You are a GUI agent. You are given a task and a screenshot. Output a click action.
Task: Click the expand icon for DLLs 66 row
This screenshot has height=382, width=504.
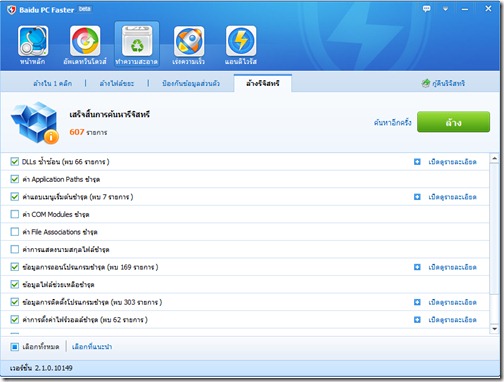pyautogui.click(x=417, y=162)
